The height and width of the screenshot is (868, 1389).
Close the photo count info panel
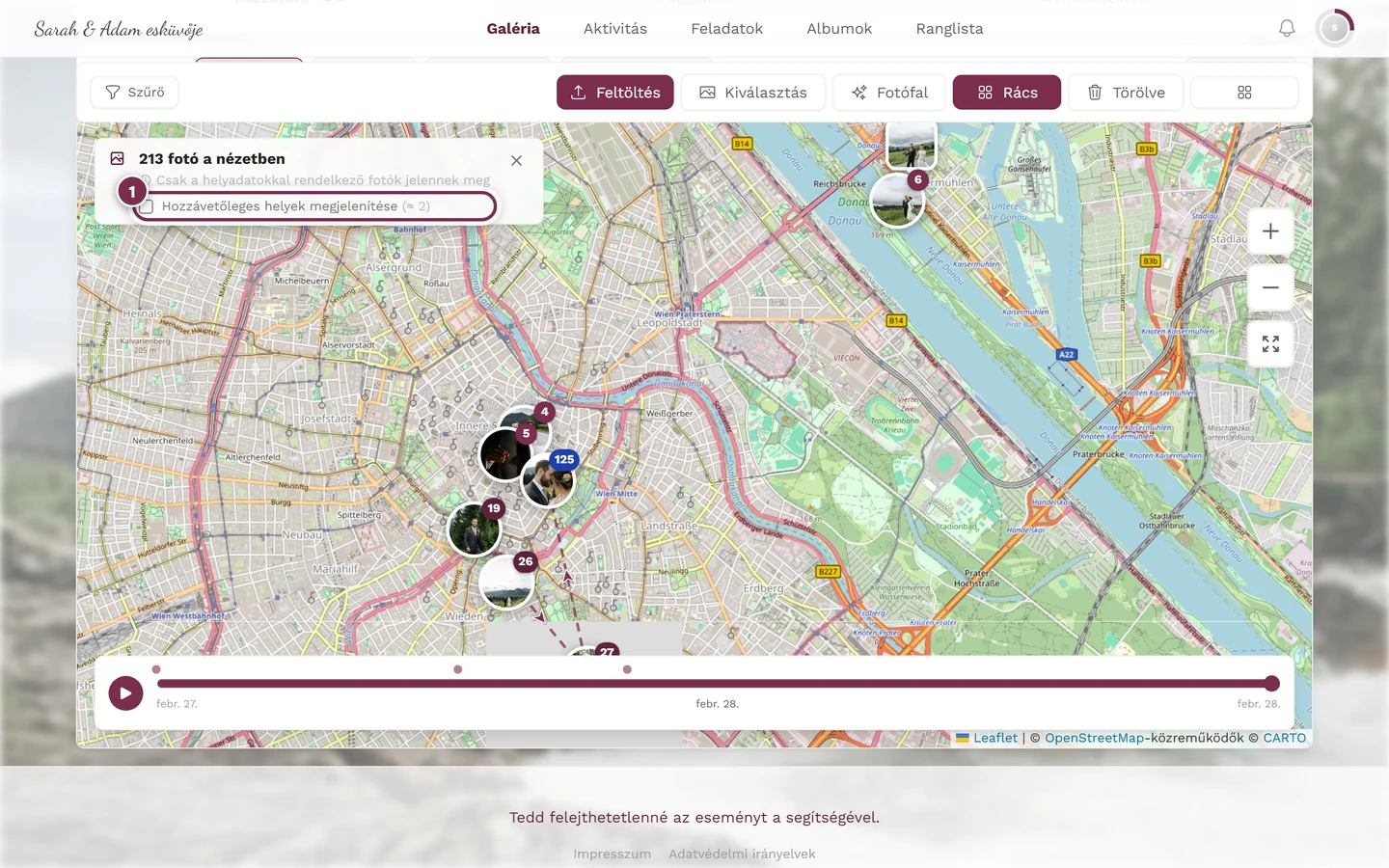(x=517, y=160)
